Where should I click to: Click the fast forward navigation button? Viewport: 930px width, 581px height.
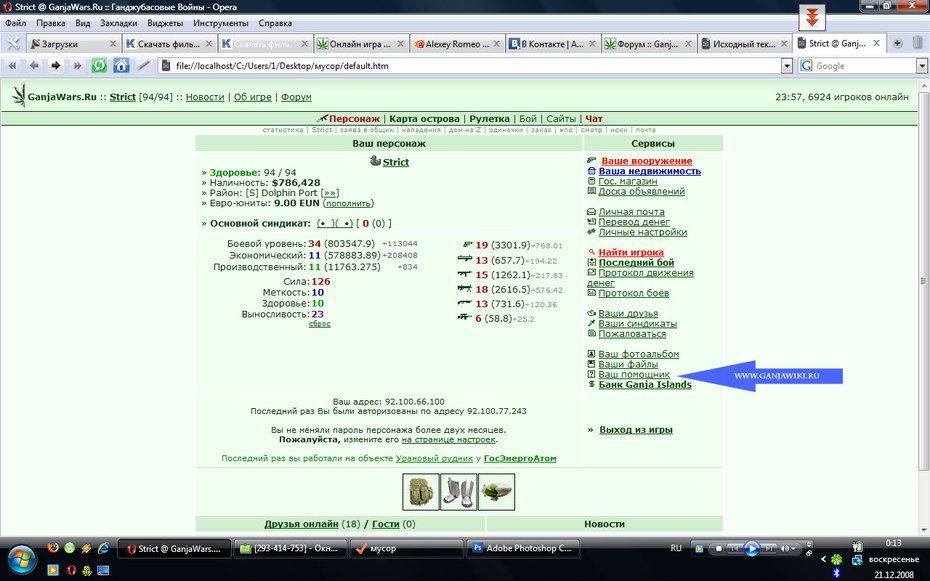point(77,65)
